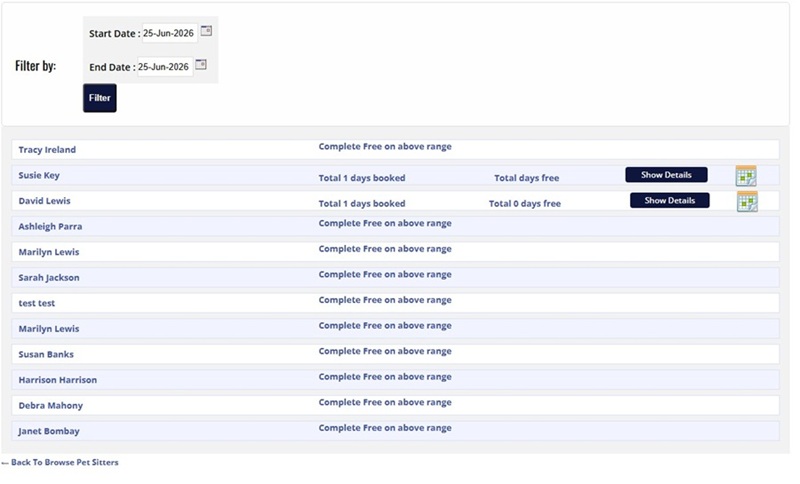Click 'Total 0 days free' text
800x484 pixels.
tap(525, 203)
